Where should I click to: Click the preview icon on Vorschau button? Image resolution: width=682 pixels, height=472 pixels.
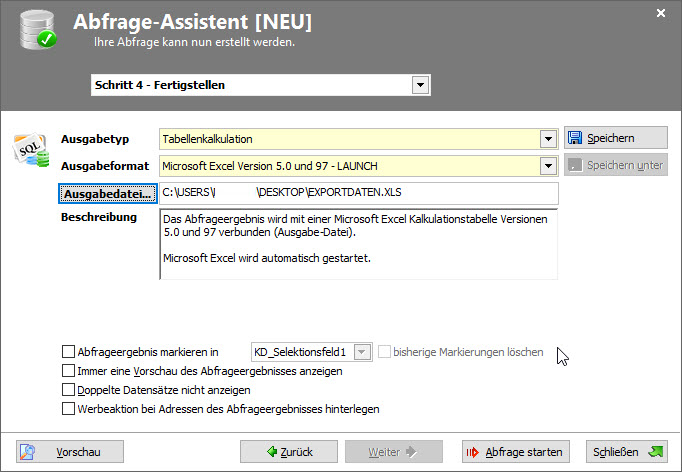tap(28, 452)
